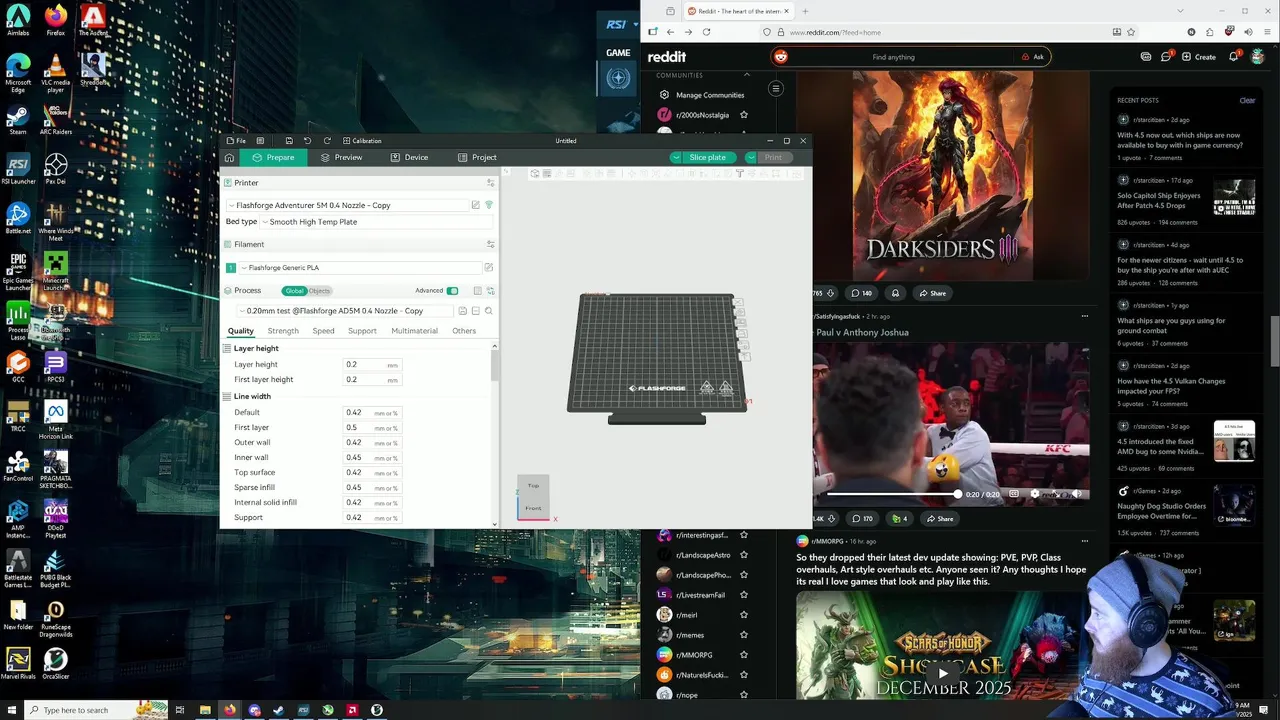Open Bed type Smooth High Temp Plate dropdown

click(376, 222)
